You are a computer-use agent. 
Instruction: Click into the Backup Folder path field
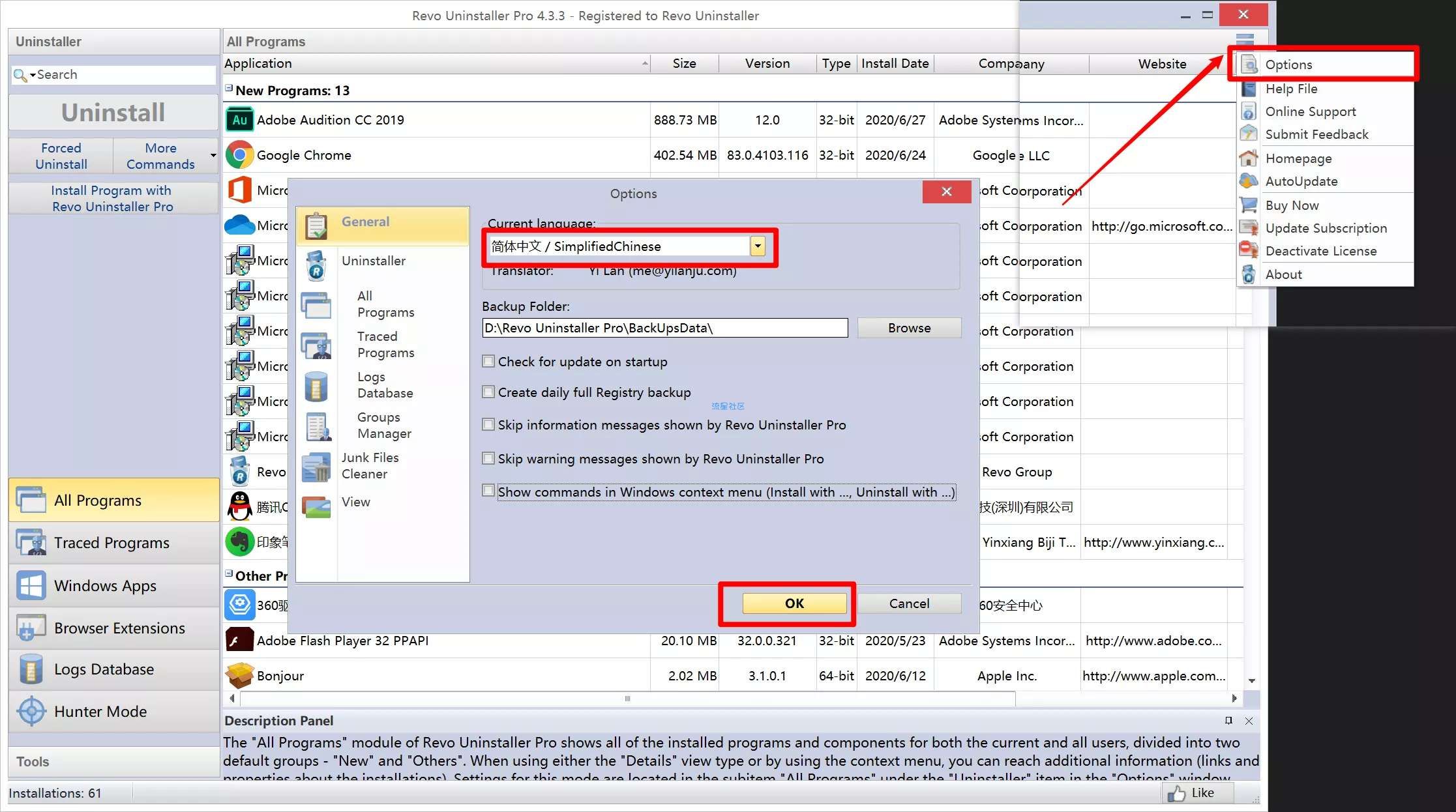coord(664,328)
